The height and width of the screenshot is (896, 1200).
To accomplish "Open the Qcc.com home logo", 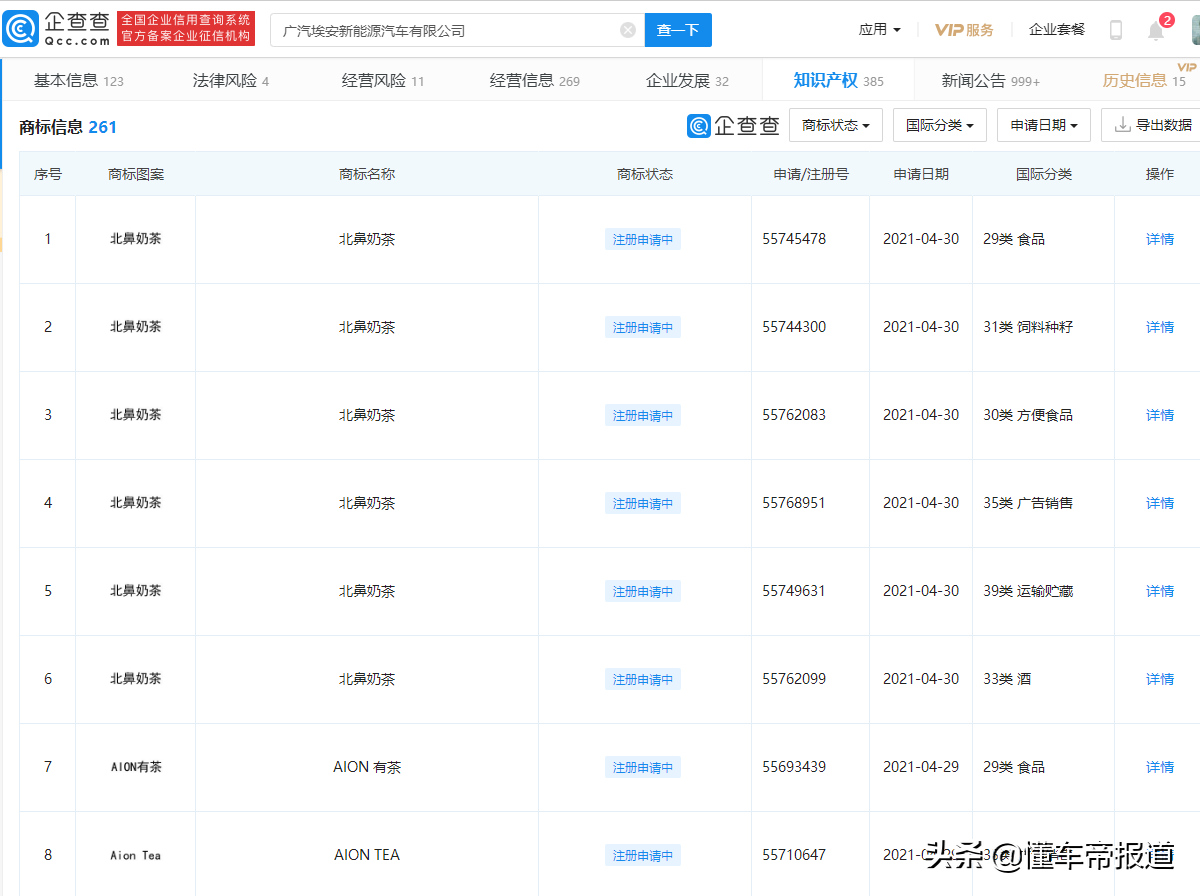I will click(56, 29).
